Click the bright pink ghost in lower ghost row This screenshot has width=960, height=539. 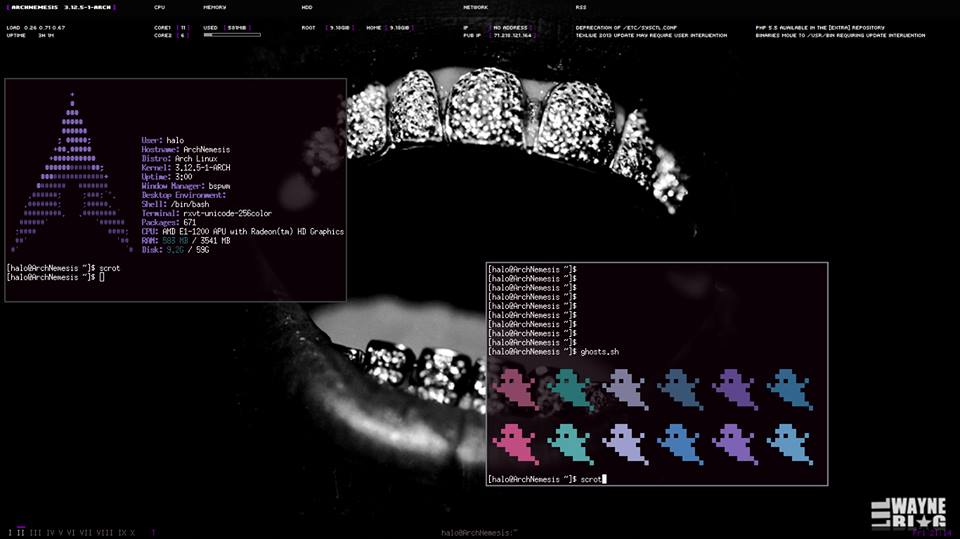pos(516,444)
